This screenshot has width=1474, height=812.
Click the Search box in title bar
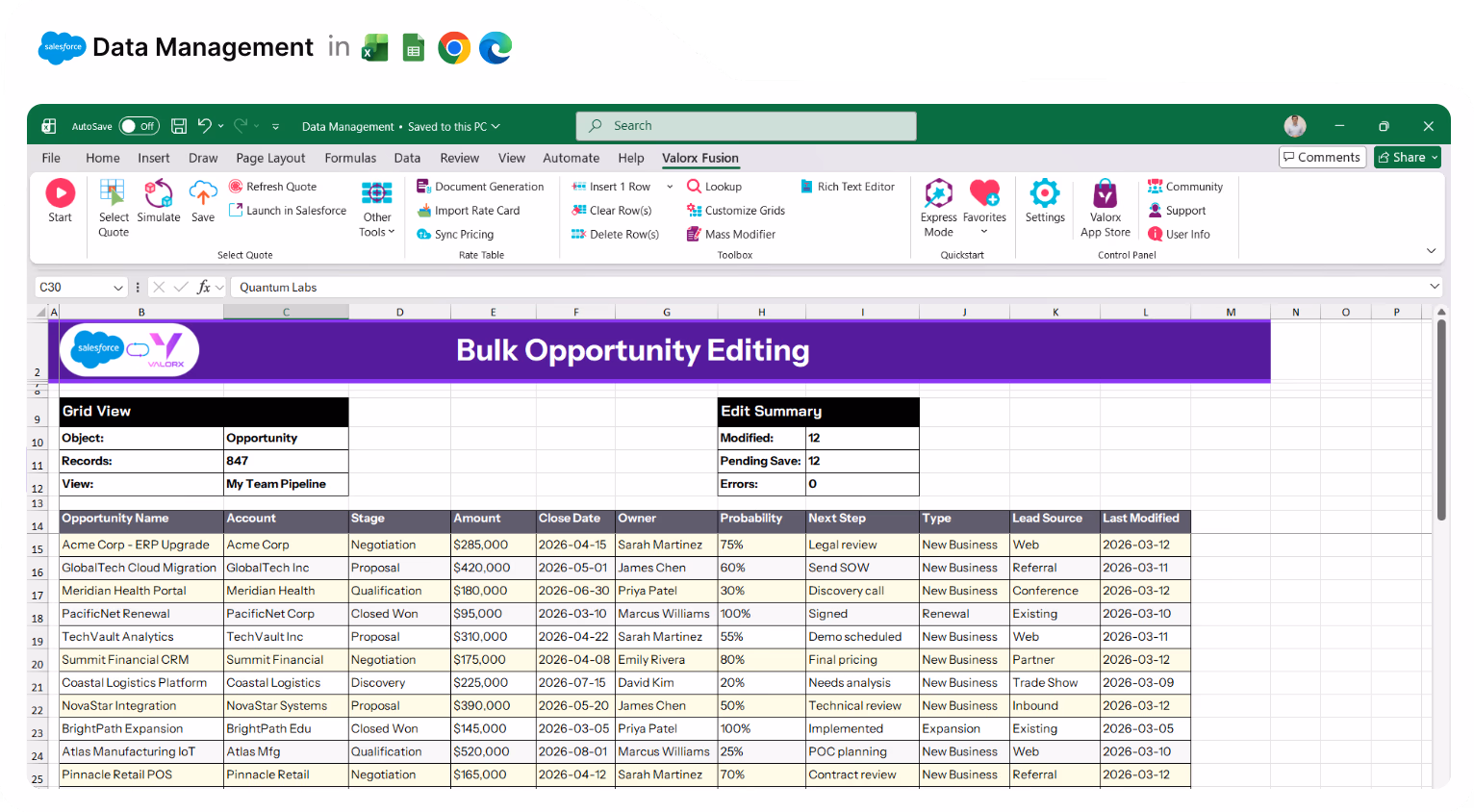click(x=746, y=126)
